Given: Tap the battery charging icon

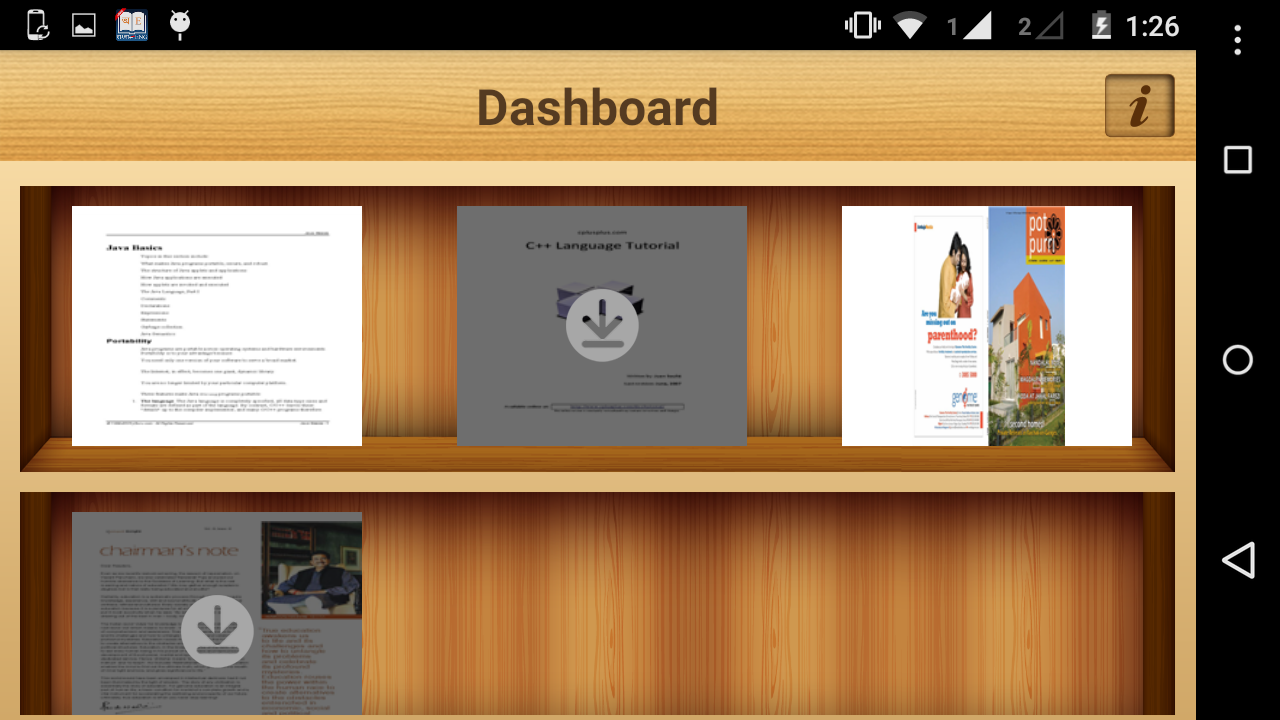Looking at the screenshot, I should point(1101,25).
